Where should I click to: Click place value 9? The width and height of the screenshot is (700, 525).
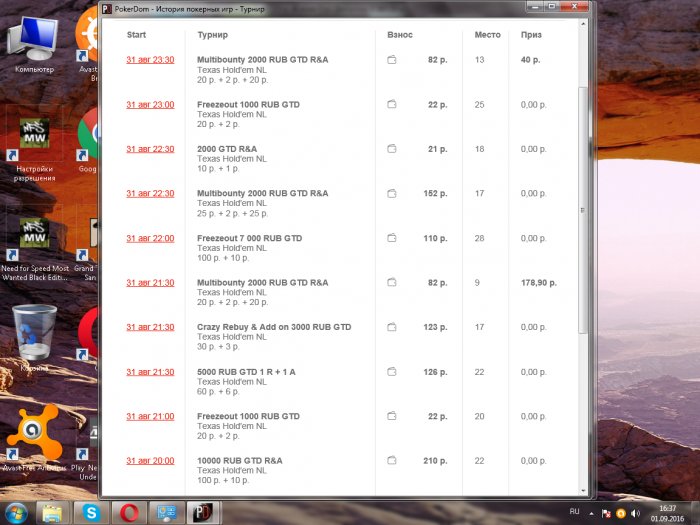477,283
